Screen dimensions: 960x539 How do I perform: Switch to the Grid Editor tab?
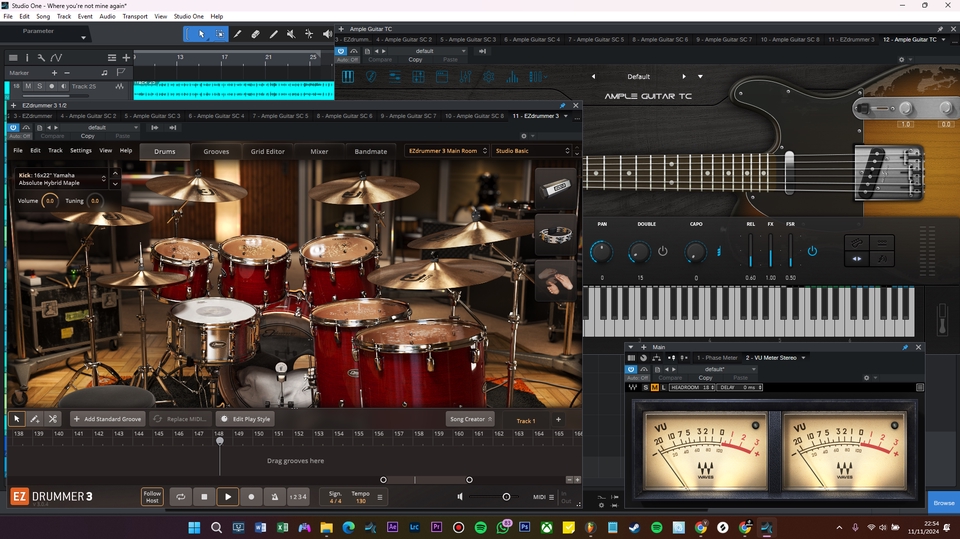coord(268,151)
